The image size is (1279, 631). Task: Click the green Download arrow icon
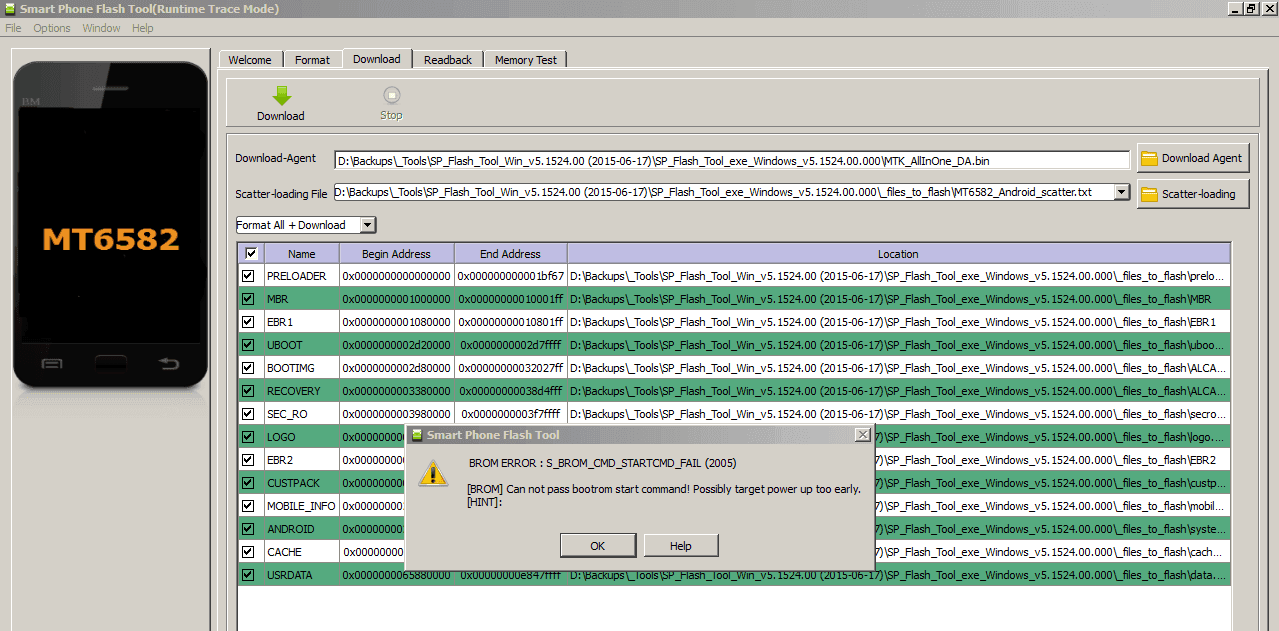[x=281, y=95]
